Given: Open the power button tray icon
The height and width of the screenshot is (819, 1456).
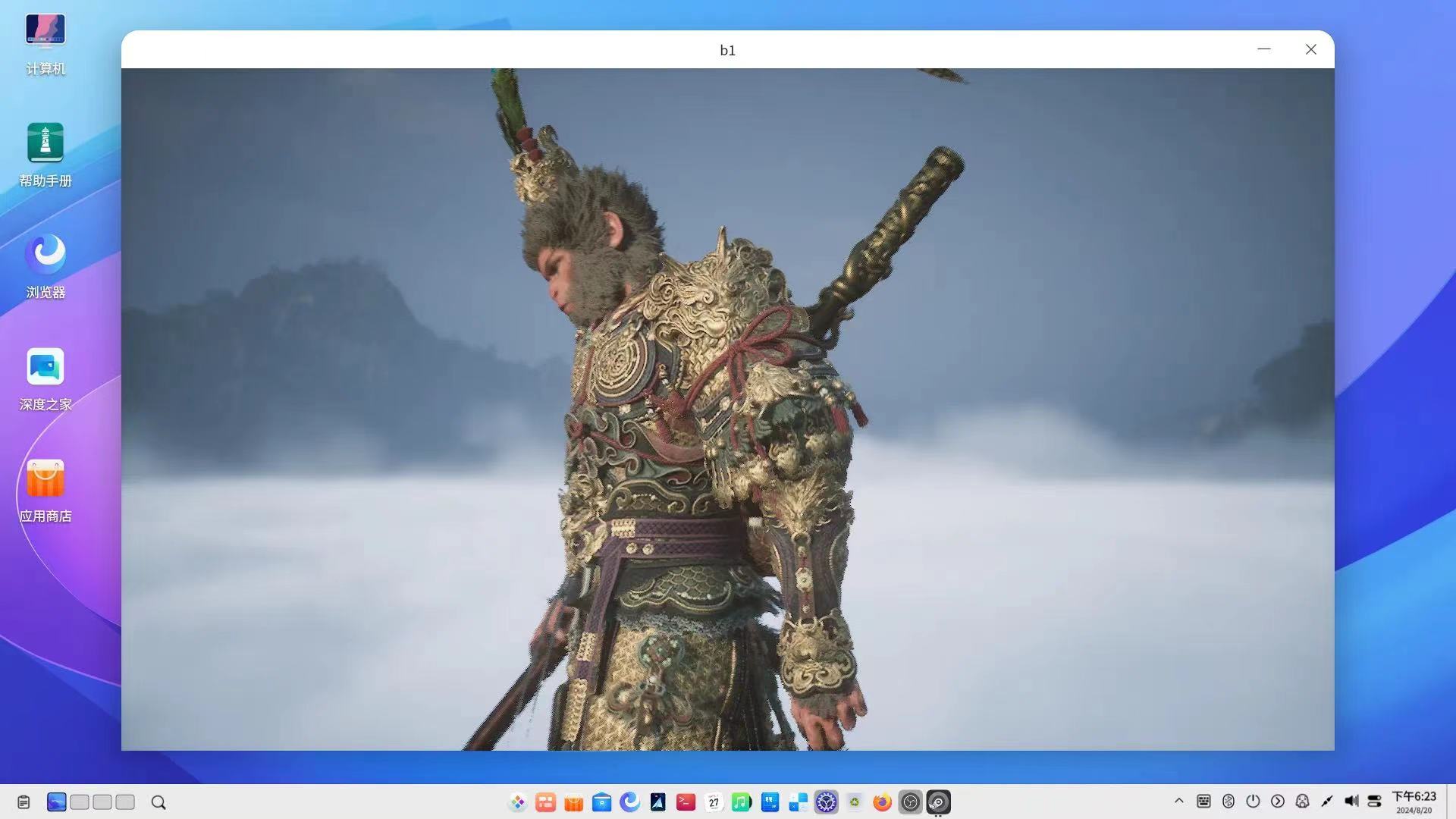Looking at the screenshot, I should pyautogui.click(x=1253, y=802).
